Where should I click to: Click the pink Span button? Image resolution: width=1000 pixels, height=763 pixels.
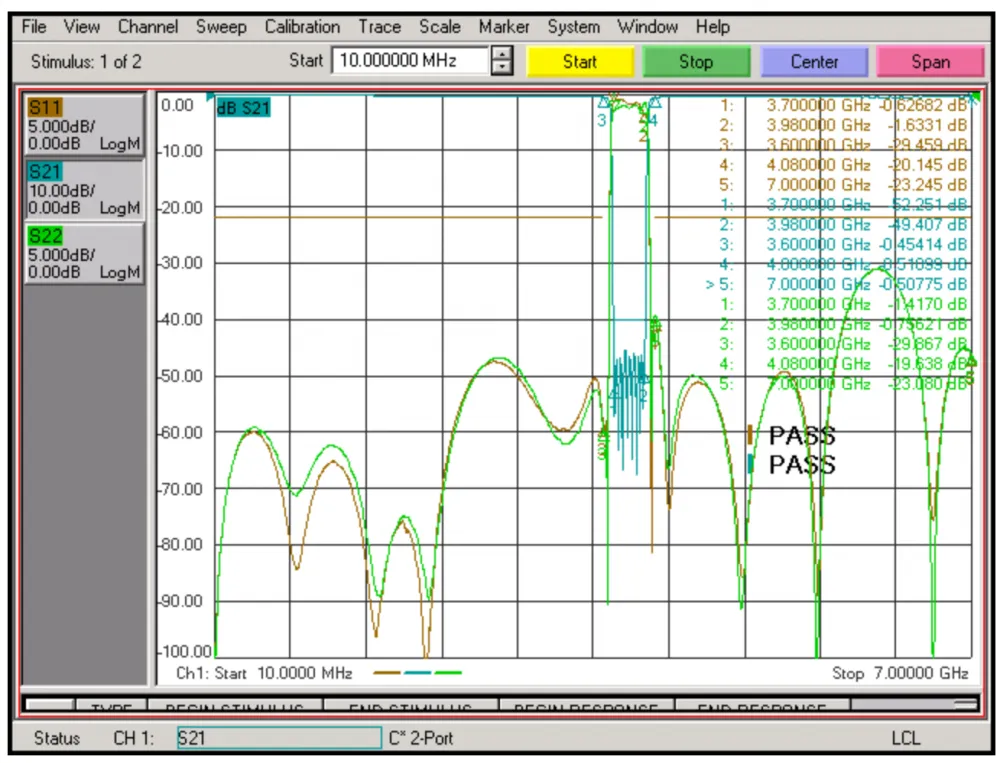pyautogui.click(x=930, y=62)
